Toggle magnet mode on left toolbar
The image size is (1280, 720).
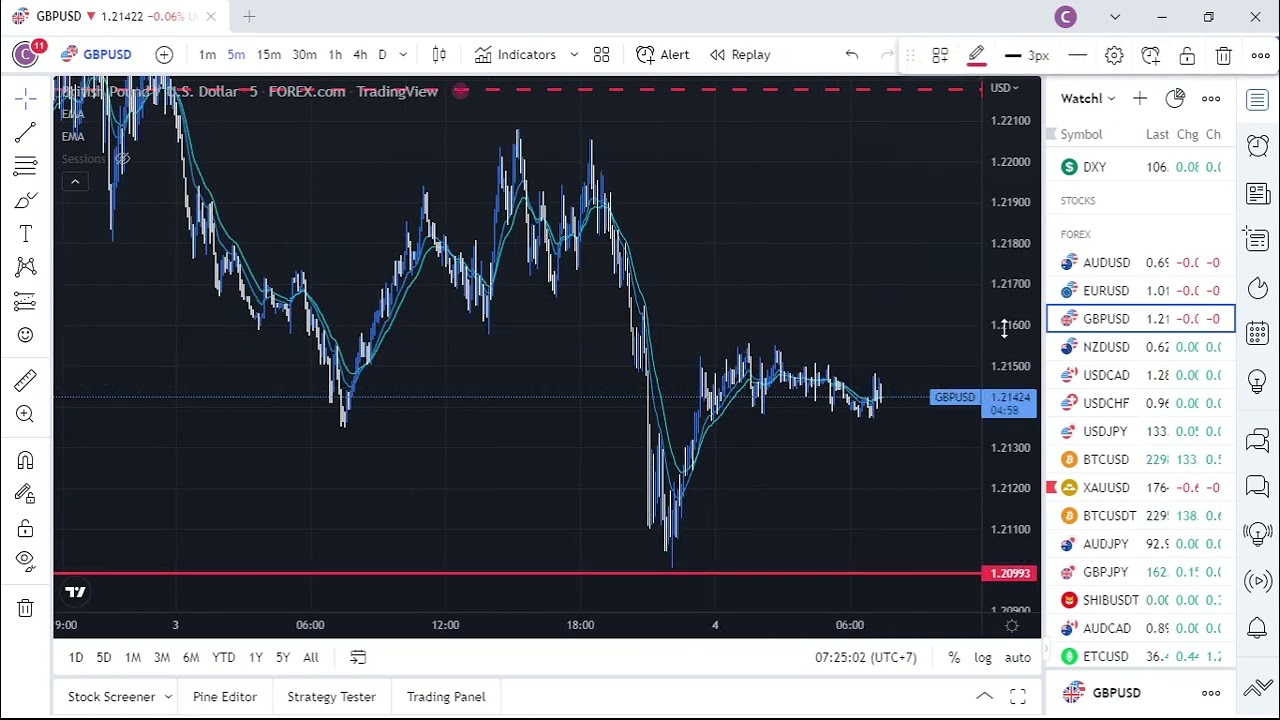point(26,460)
